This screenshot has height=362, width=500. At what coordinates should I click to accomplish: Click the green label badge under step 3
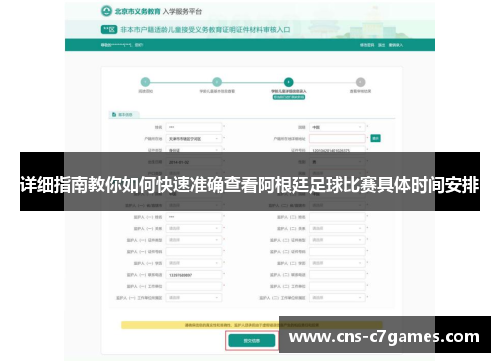click(289, 97)
